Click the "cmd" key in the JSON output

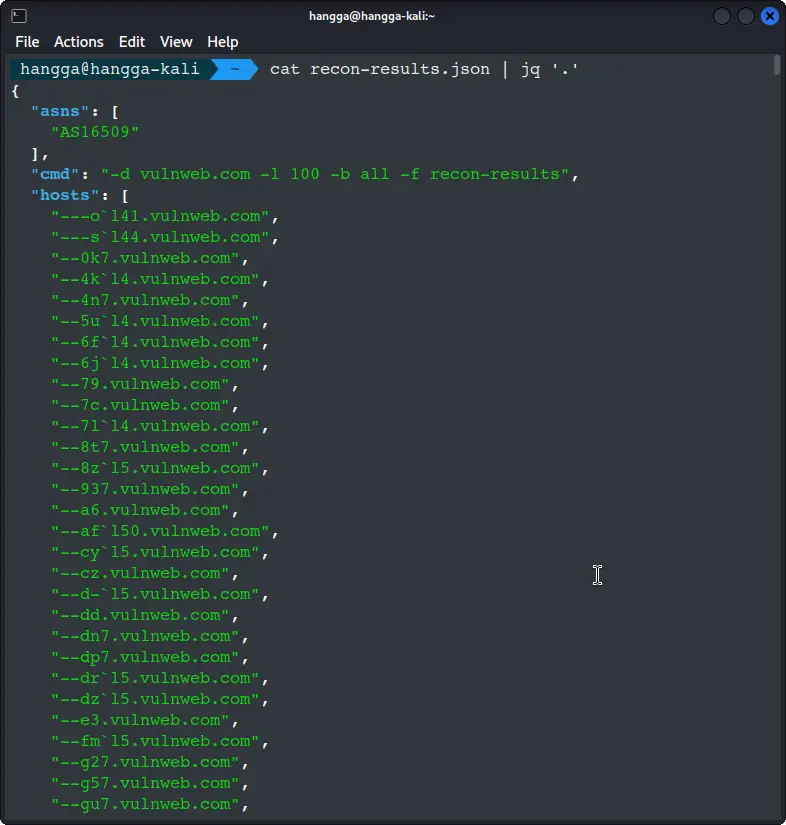[55, 174]
